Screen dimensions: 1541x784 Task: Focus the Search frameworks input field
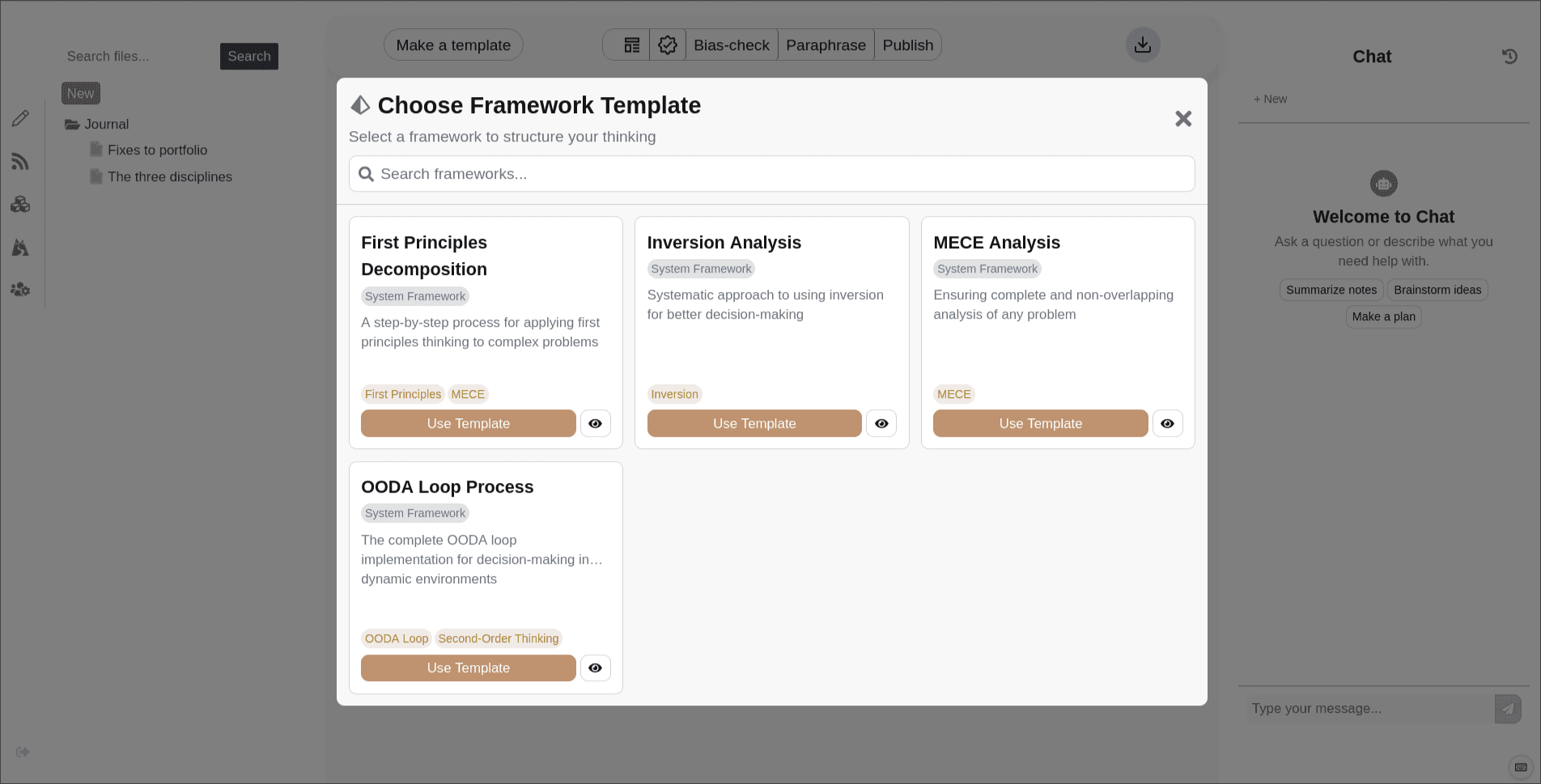coord(771,174)
